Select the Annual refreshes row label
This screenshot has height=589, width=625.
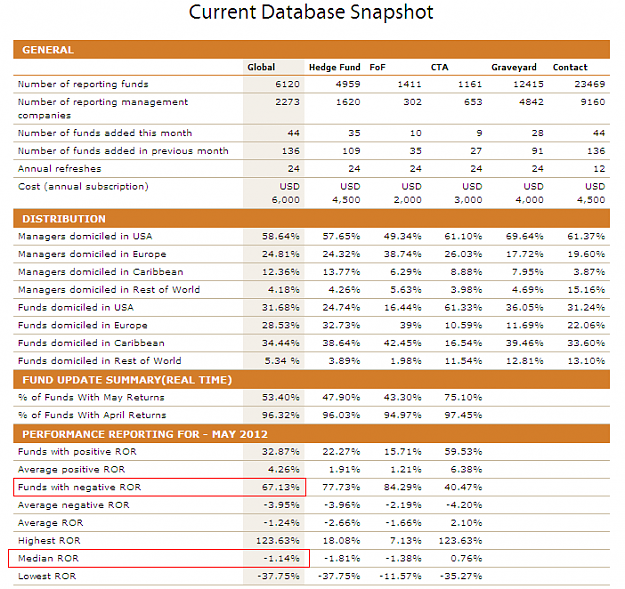(59, 169)
